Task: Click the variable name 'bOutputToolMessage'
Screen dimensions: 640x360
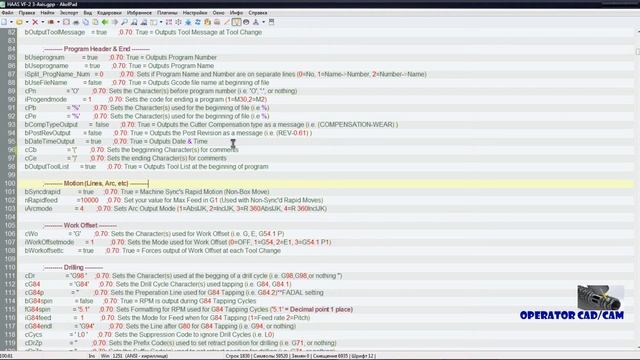Action: point(55,32)
